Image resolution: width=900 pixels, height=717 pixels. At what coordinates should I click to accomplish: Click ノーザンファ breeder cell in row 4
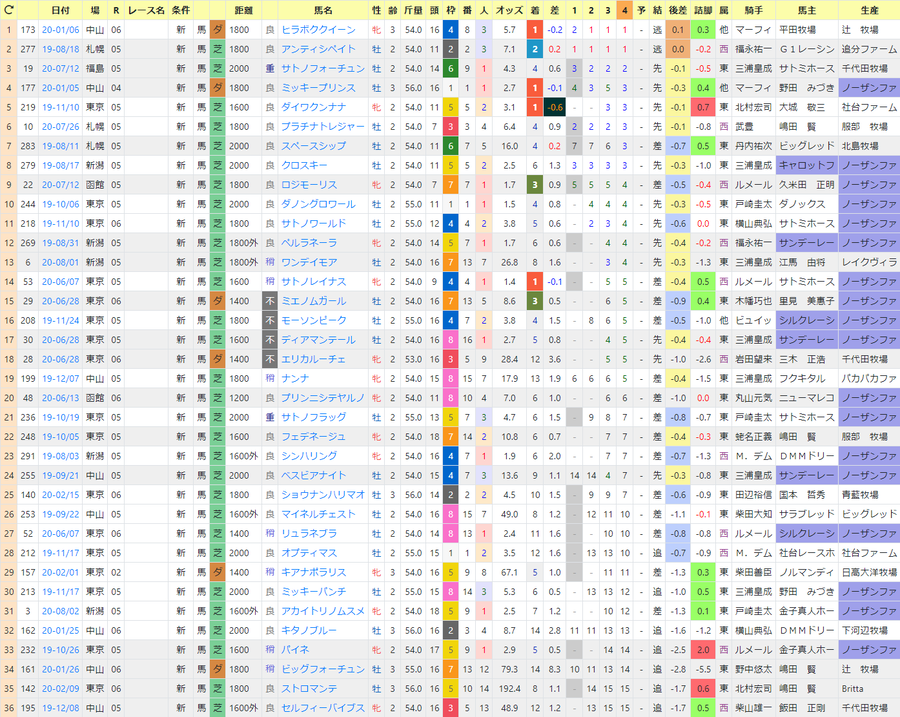(x=869, y=88)
